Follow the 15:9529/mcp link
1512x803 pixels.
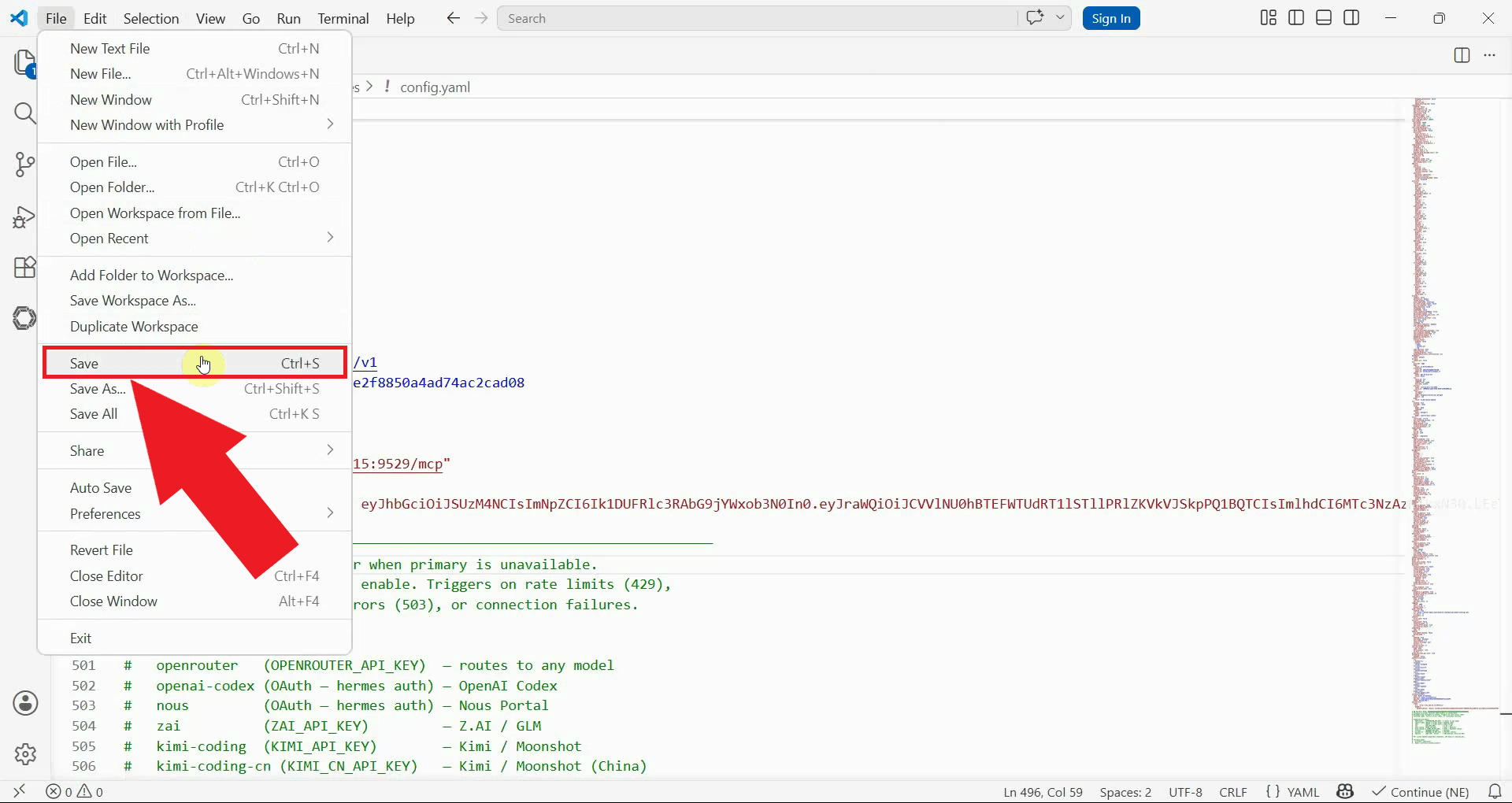pos(398,464)
